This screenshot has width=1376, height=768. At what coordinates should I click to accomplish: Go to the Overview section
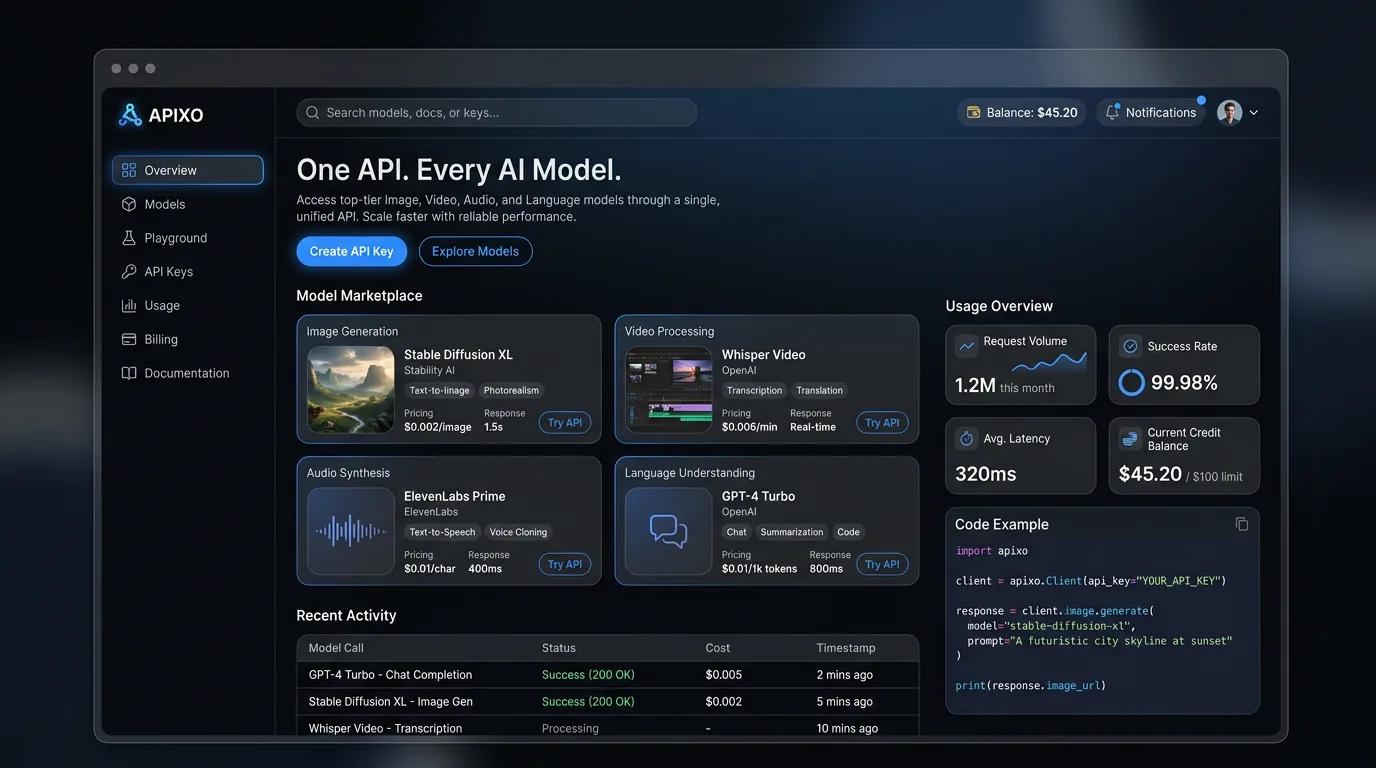(188, 170)
